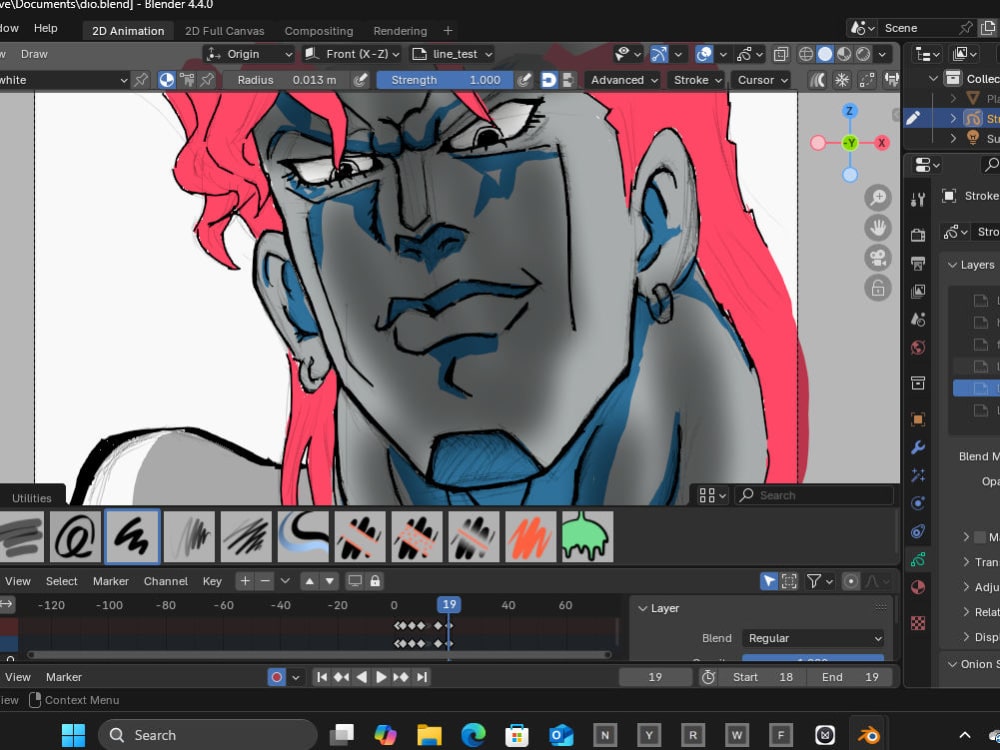
Task: Open the Modifiers wrench tab
Action: [x=918, y=447]
